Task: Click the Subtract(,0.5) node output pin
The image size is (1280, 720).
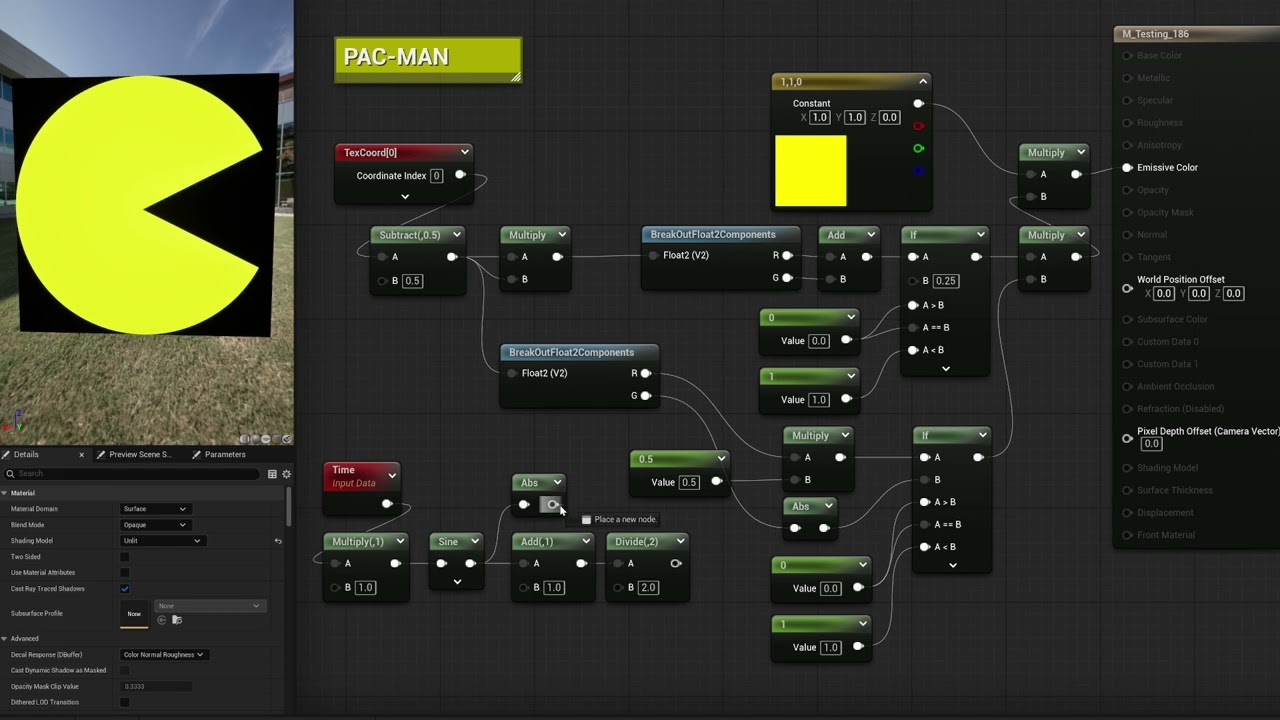Action: tap(452, 257)
